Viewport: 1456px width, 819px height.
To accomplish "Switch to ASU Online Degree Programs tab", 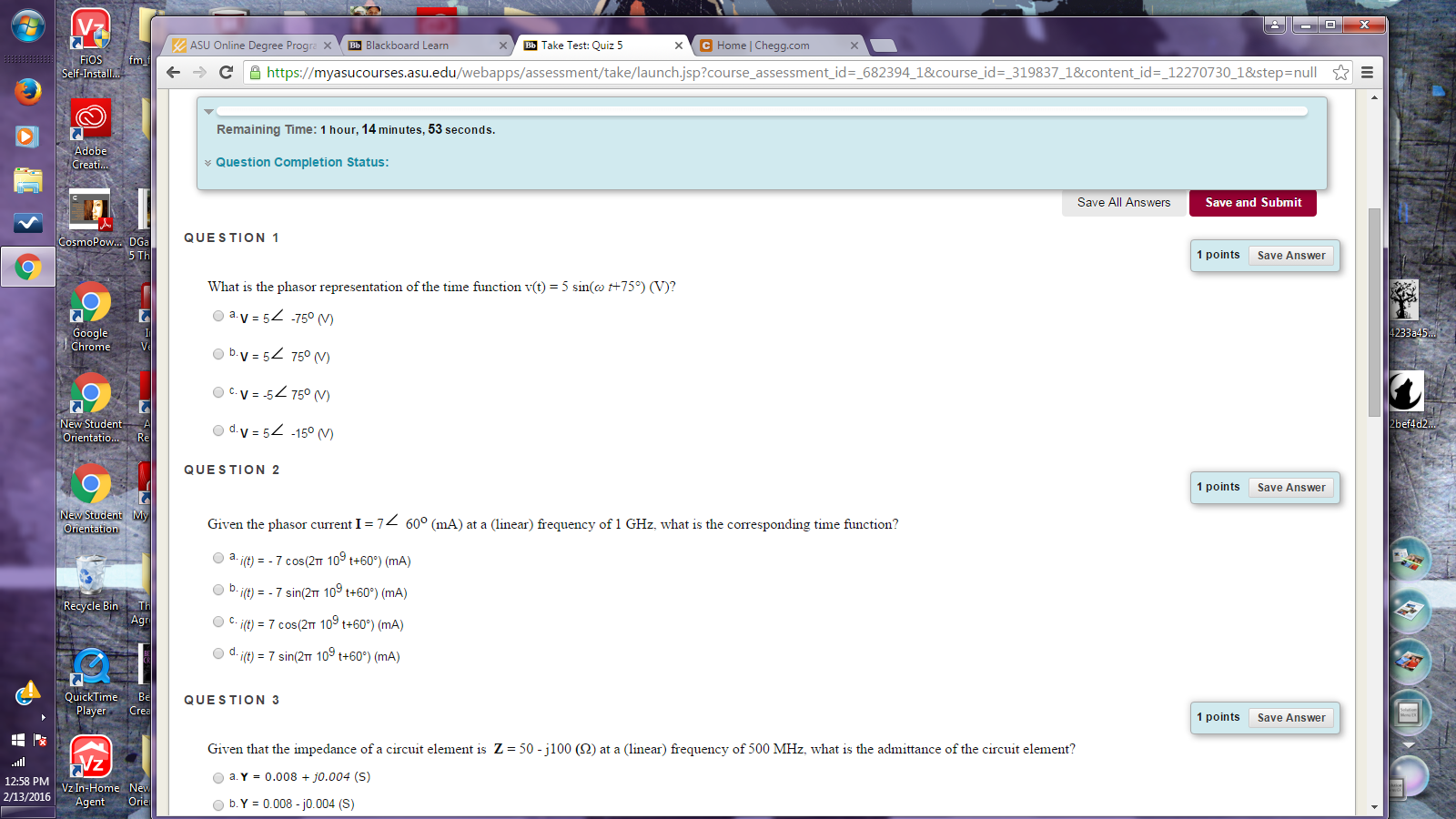I will [252, 45].
